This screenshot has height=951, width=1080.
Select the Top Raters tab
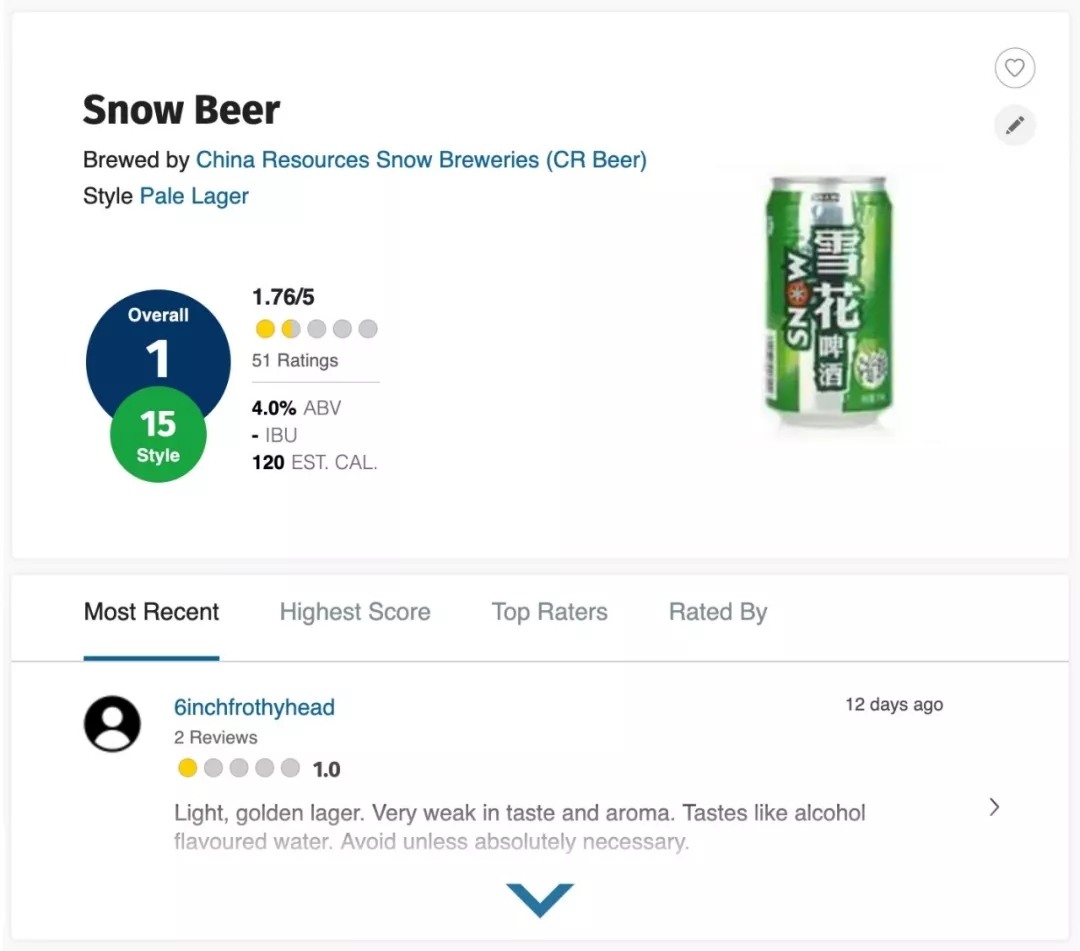pos(549,612)
